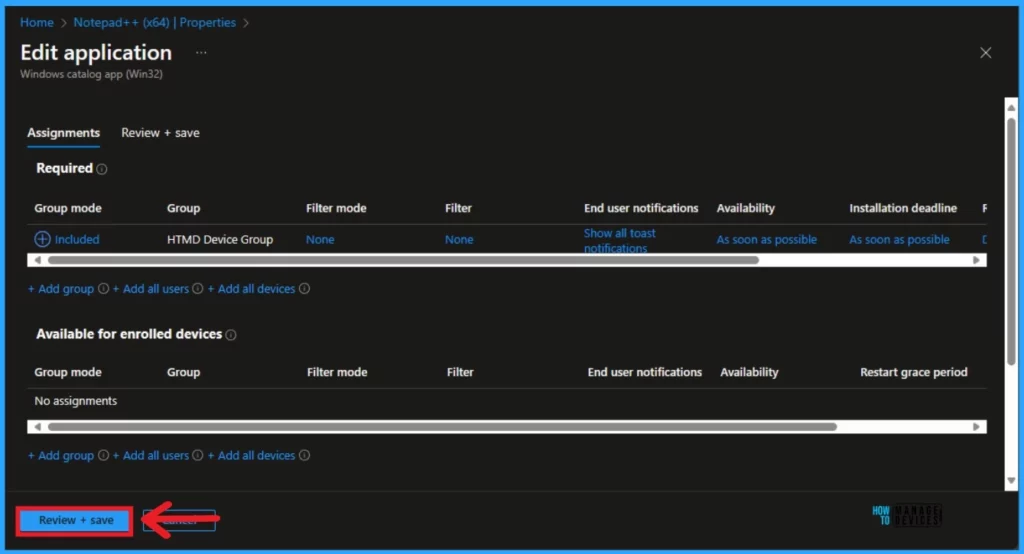1024x554 pixels.
Task: Click Availability As soon as possible link
Action: tap(767, 239)
